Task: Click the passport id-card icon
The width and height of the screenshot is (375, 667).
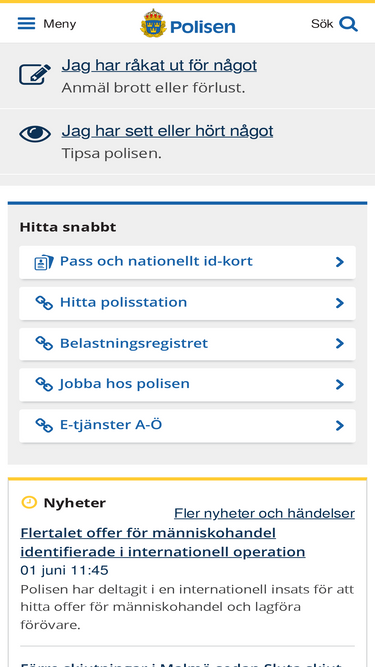Action: (x=44, y=262)
